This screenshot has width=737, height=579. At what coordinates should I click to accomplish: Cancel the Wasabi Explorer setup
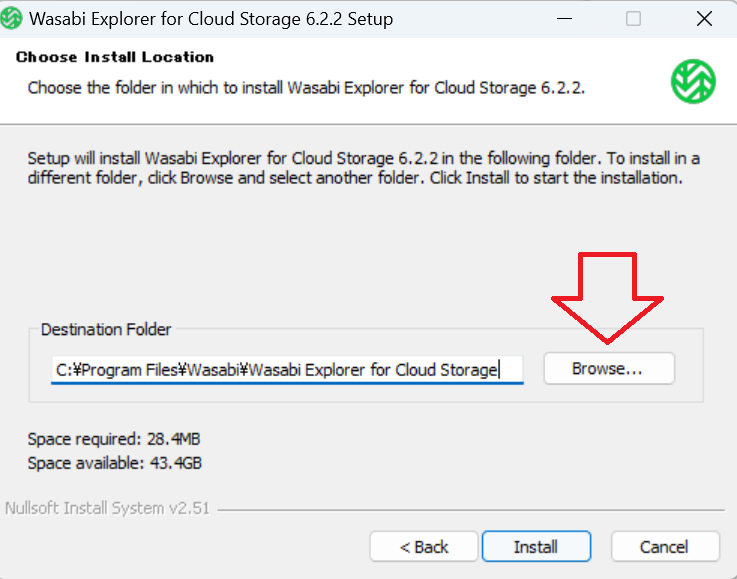[665, 547]
